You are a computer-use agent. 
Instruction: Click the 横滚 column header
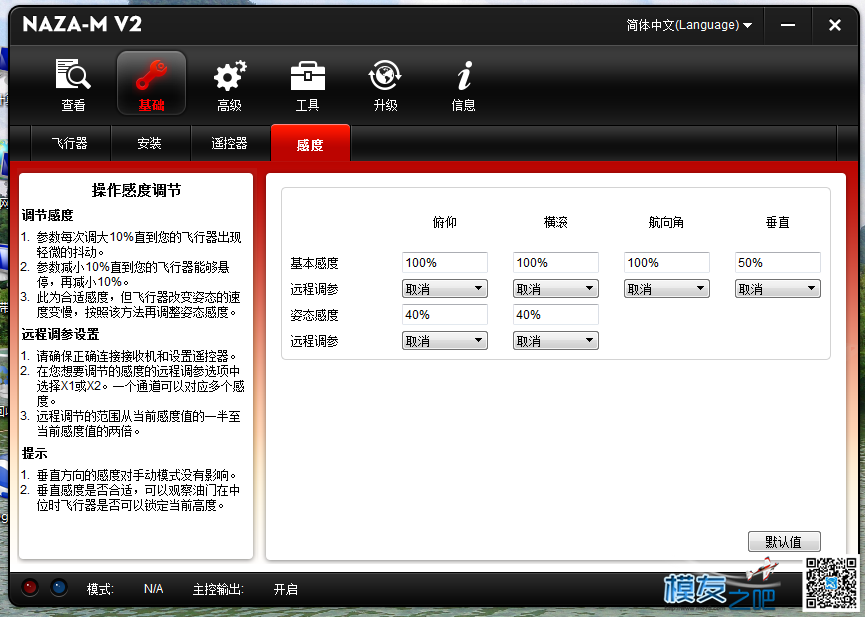[x=556, y=222]
